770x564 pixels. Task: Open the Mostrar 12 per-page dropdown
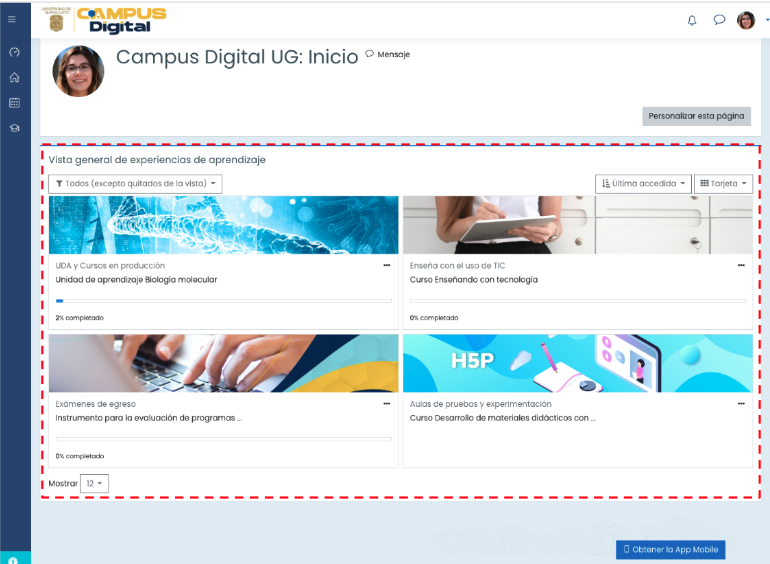(94, 483)
